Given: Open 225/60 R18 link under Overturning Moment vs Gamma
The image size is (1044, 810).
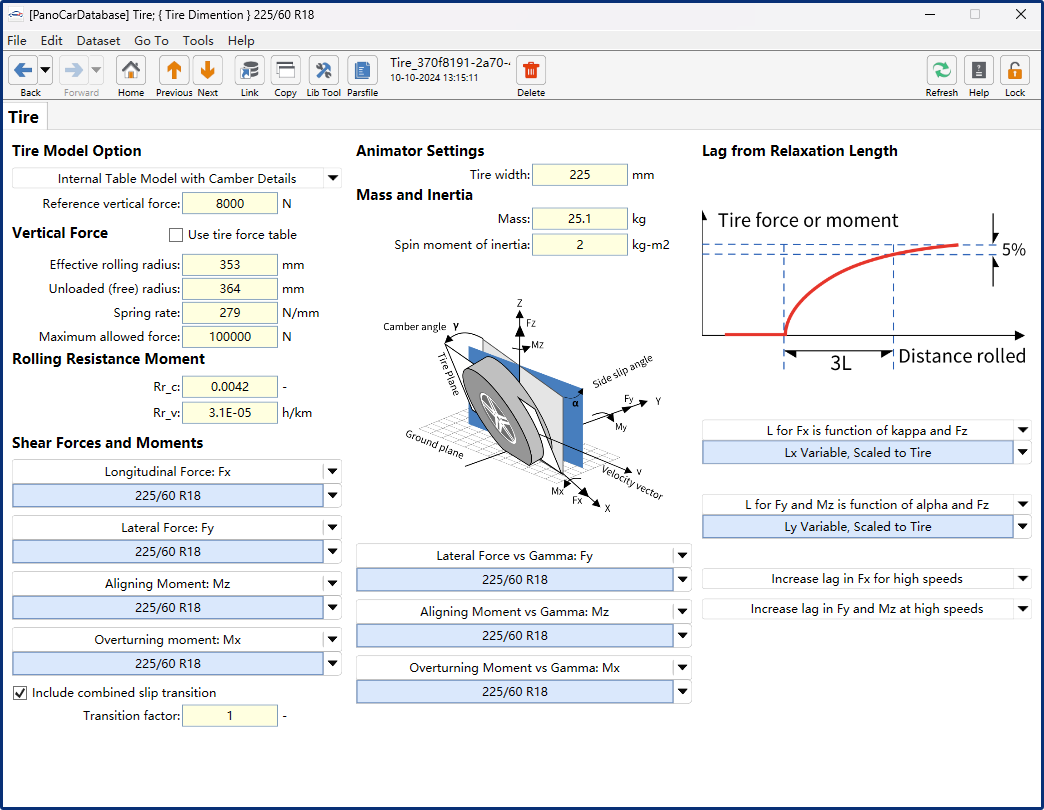Looking at the screenshot, I should (515, 692).
